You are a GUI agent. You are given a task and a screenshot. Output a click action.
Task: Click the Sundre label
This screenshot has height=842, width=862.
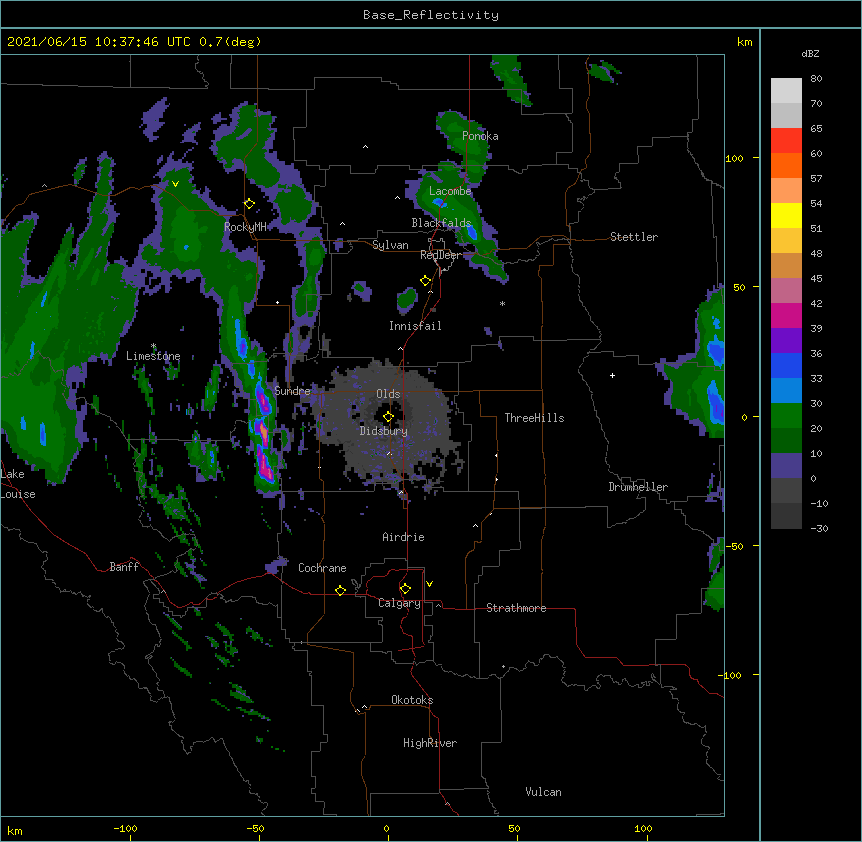[292, 391]
